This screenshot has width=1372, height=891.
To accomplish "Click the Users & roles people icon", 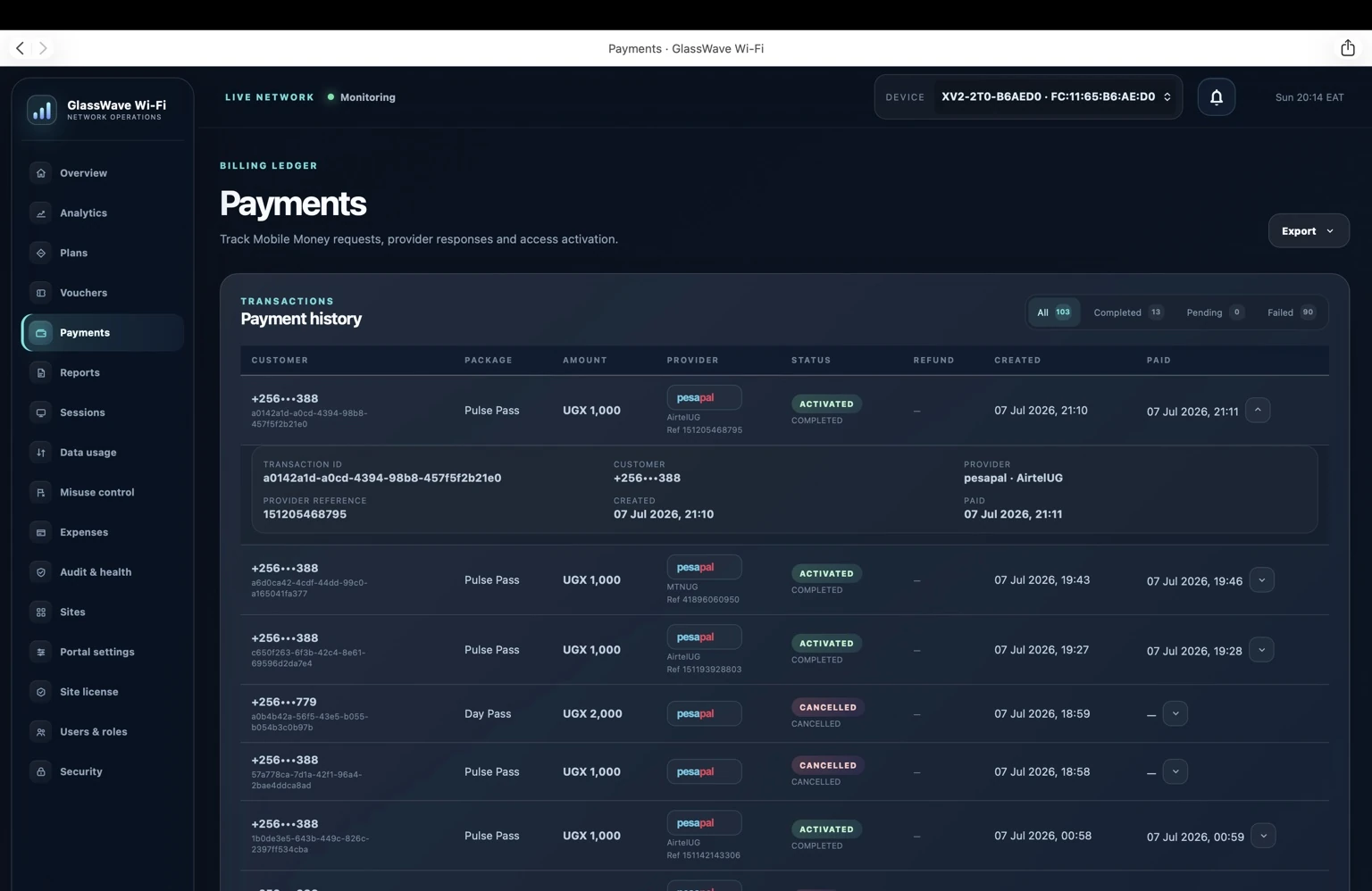I will tap(40, 731).
